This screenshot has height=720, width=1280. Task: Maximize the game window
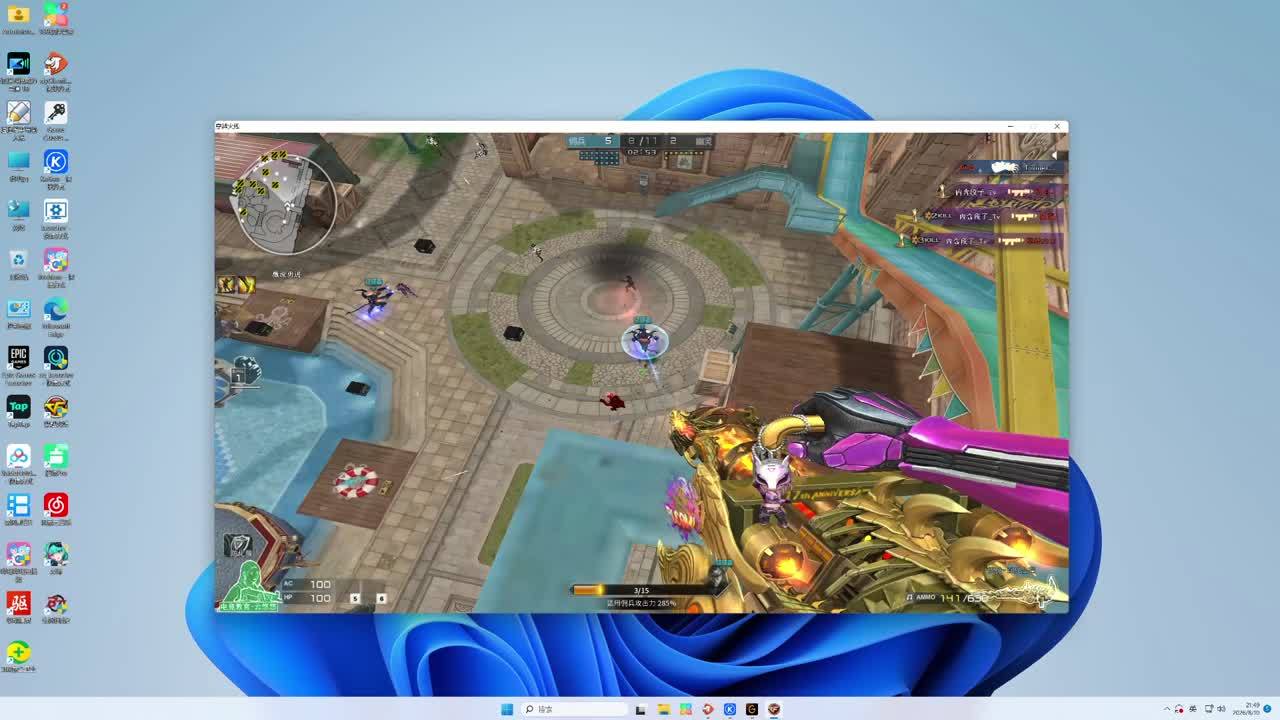pos(1034,126)
